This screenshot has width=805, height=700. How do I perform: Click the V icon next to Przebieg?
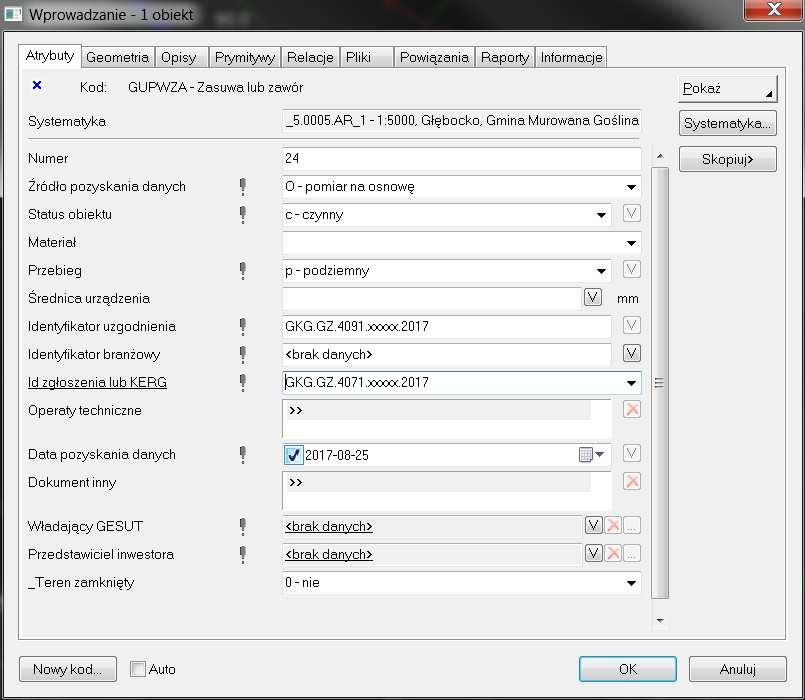click(x=631, y=269)
